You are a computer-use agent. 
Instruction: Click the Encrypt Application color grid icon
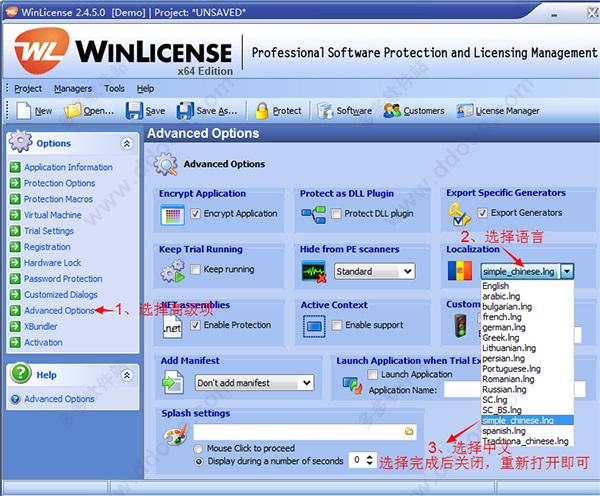pyautogui.click(x=173, y=215)
